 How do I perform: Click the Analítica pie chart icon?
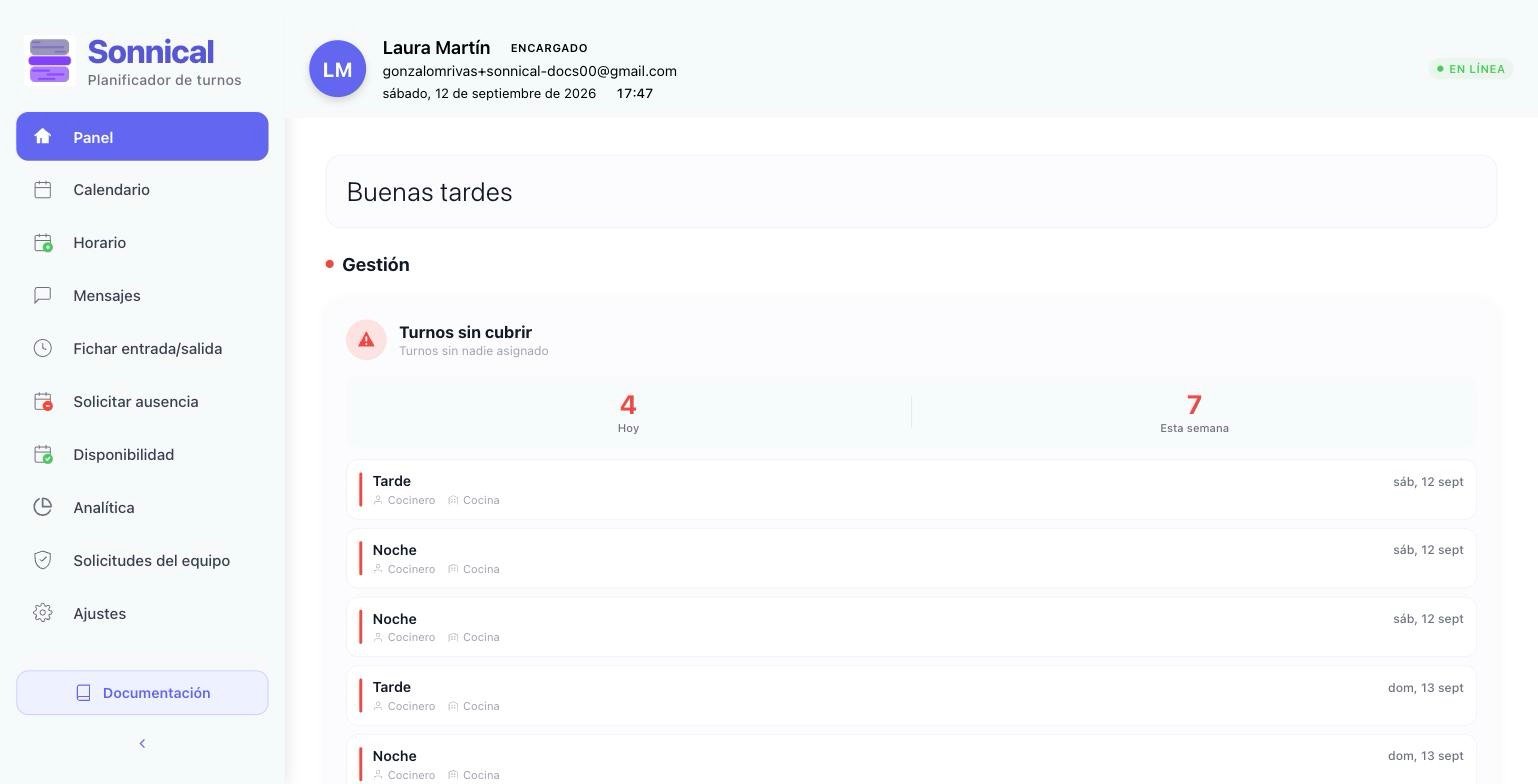(x=42, y=507)
